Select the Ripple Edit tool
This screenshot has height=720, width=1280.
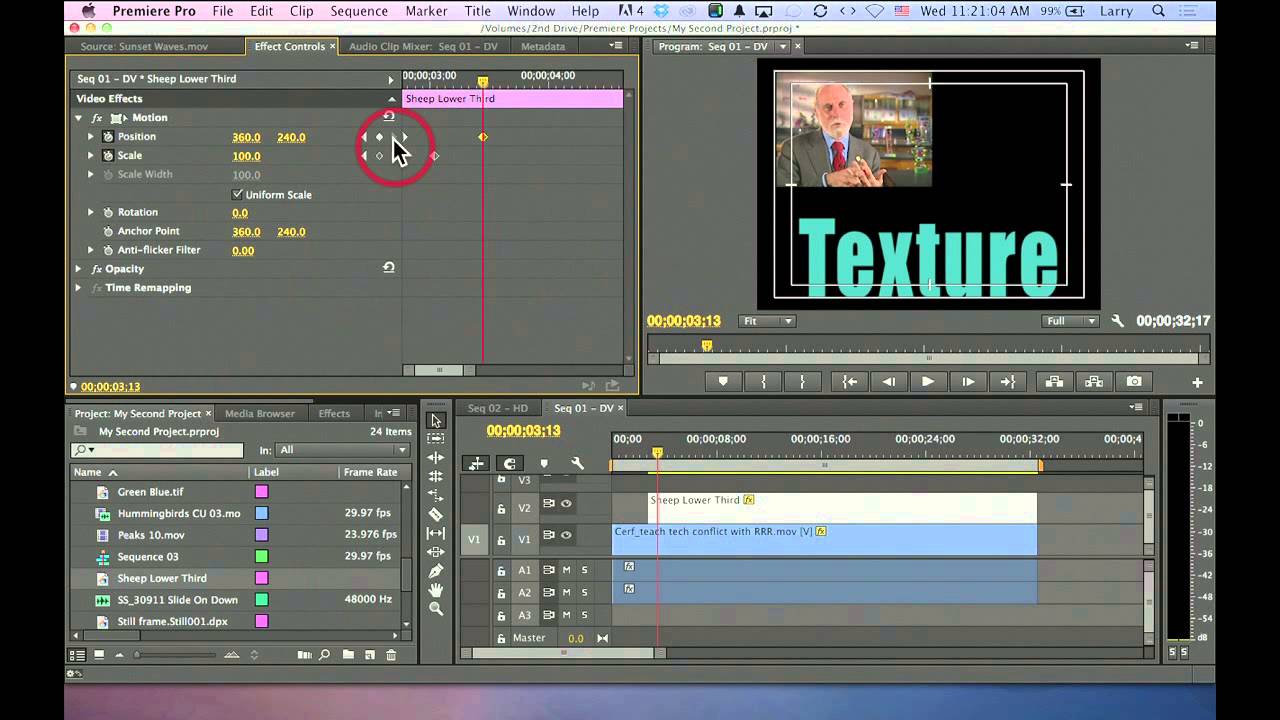[436, 457]
